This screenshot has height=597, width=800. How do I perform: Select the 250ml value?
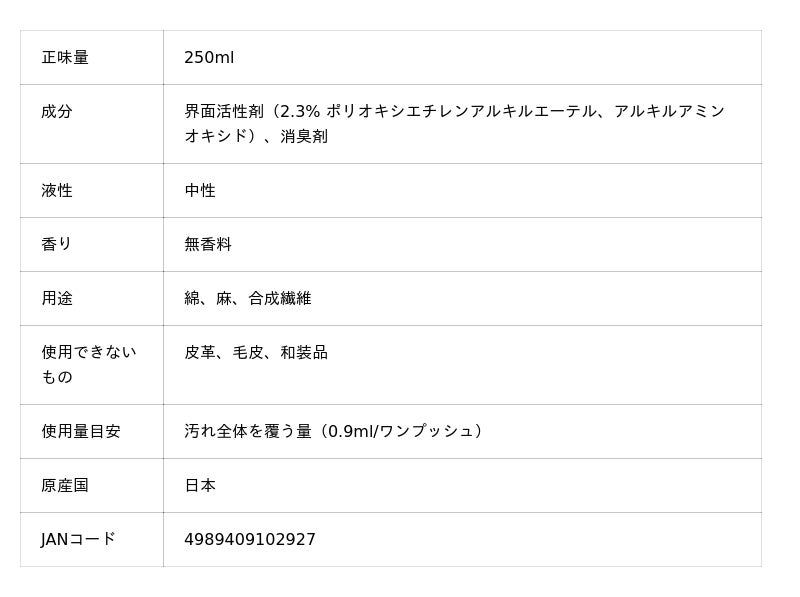[209, 58]
